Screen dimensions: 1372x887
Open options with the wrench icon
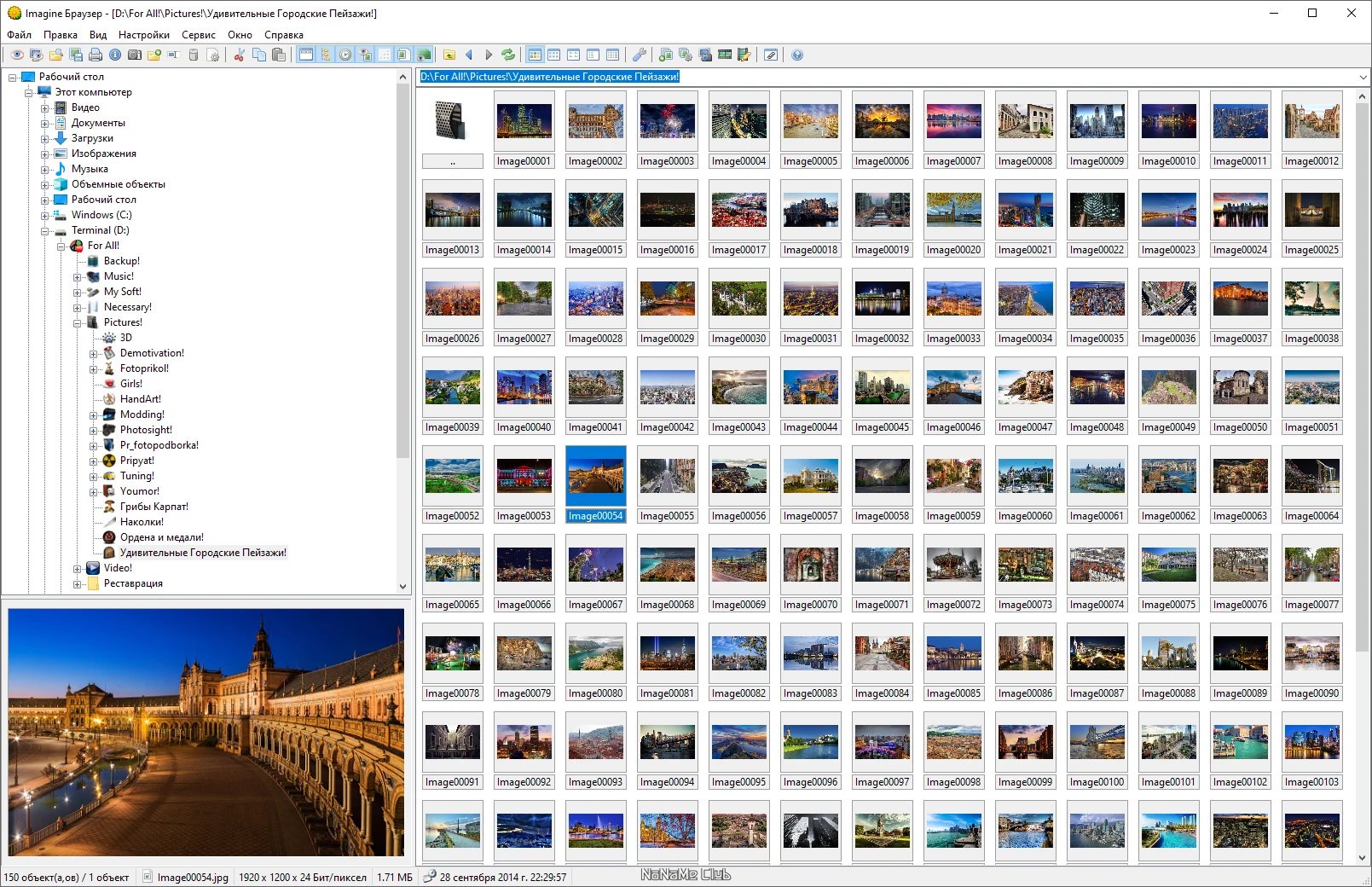pyautogui.click(x=639, y=55)
